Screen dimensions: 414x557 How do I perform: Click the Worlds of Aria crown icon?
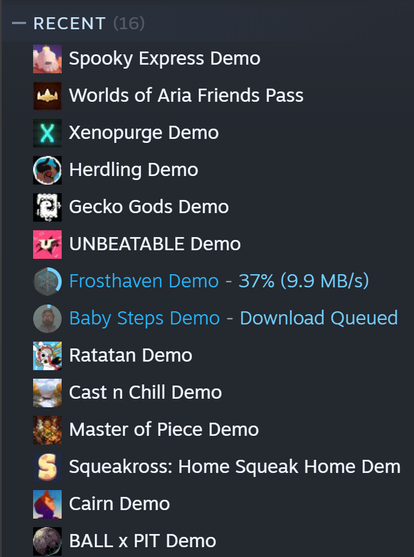pyautogui.click(x=47, y=96)
